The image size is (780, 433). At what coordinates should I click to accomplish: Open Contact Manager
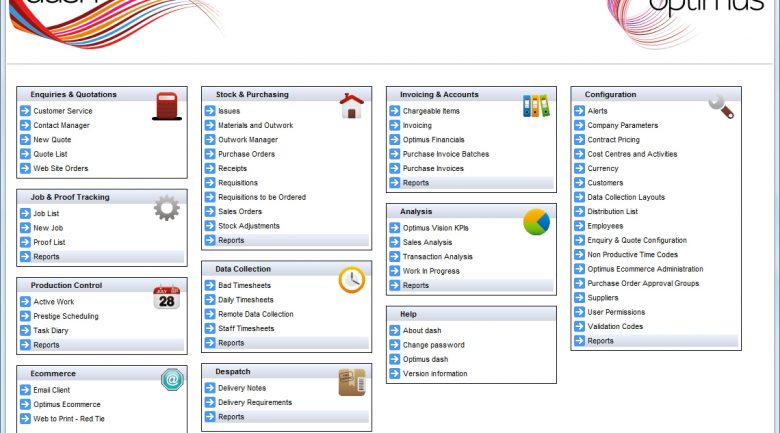click(x=61, y=125)
